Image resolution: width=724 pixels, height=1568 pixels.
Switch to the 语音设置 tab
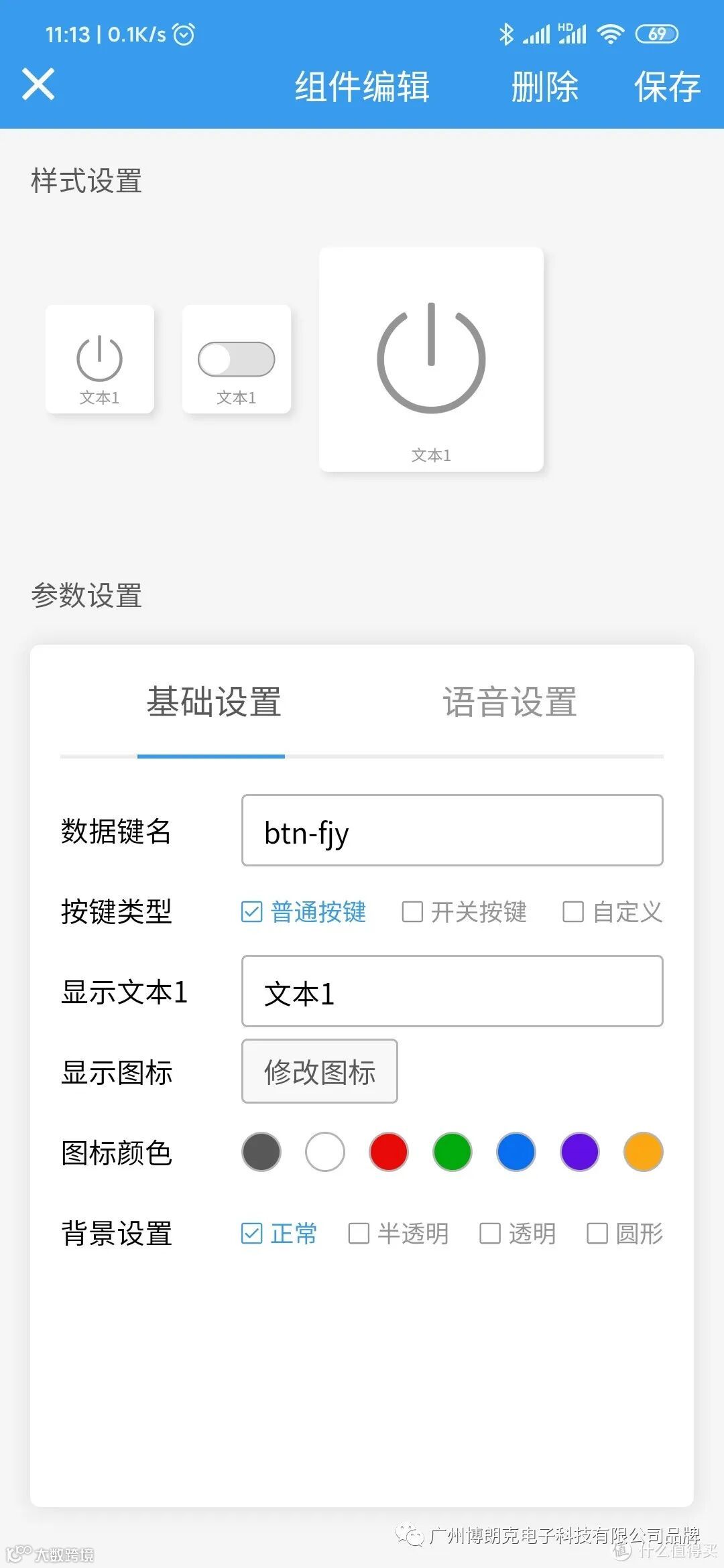pos(509,702)
